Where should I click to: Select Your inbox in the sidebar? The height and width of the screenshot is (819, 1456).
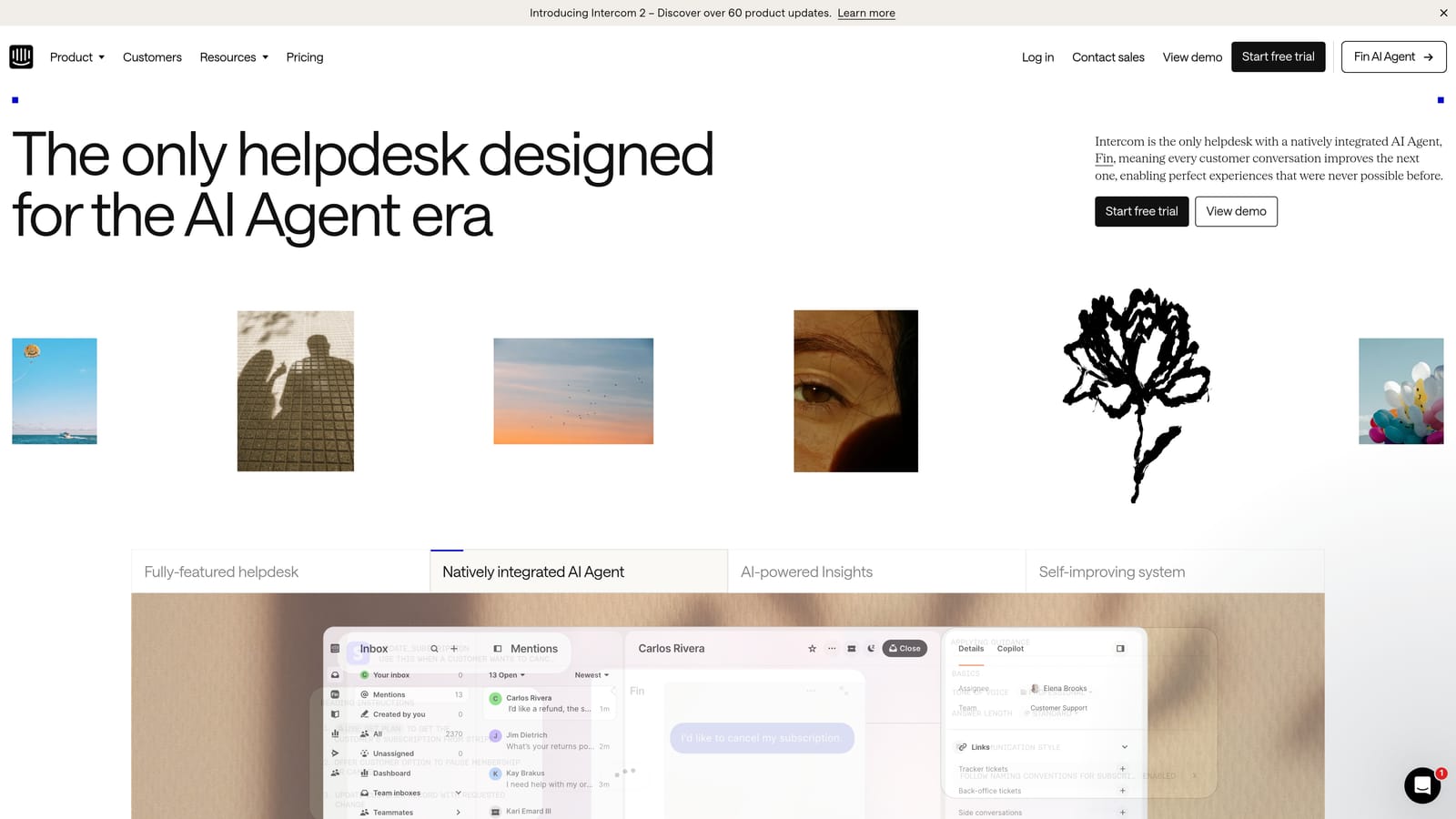point(411,675)
